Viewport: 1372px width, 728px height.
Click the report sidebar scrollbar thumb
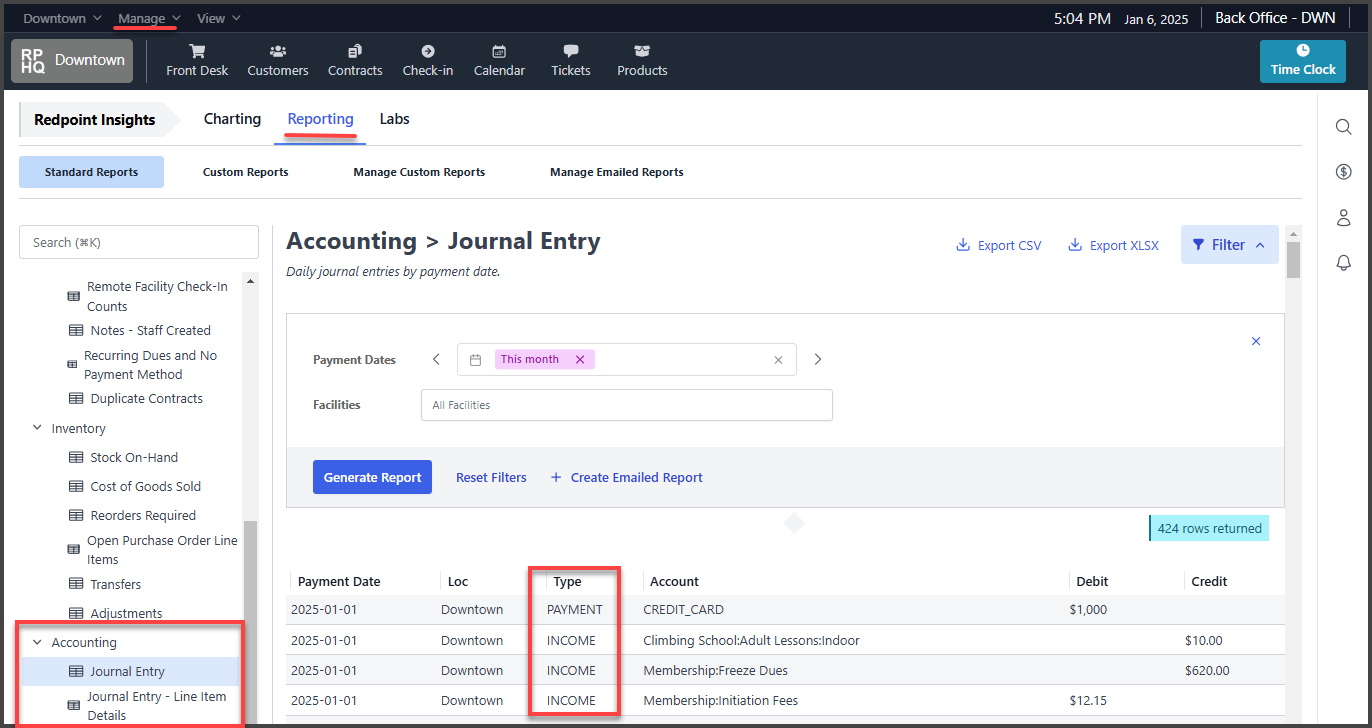250,620
